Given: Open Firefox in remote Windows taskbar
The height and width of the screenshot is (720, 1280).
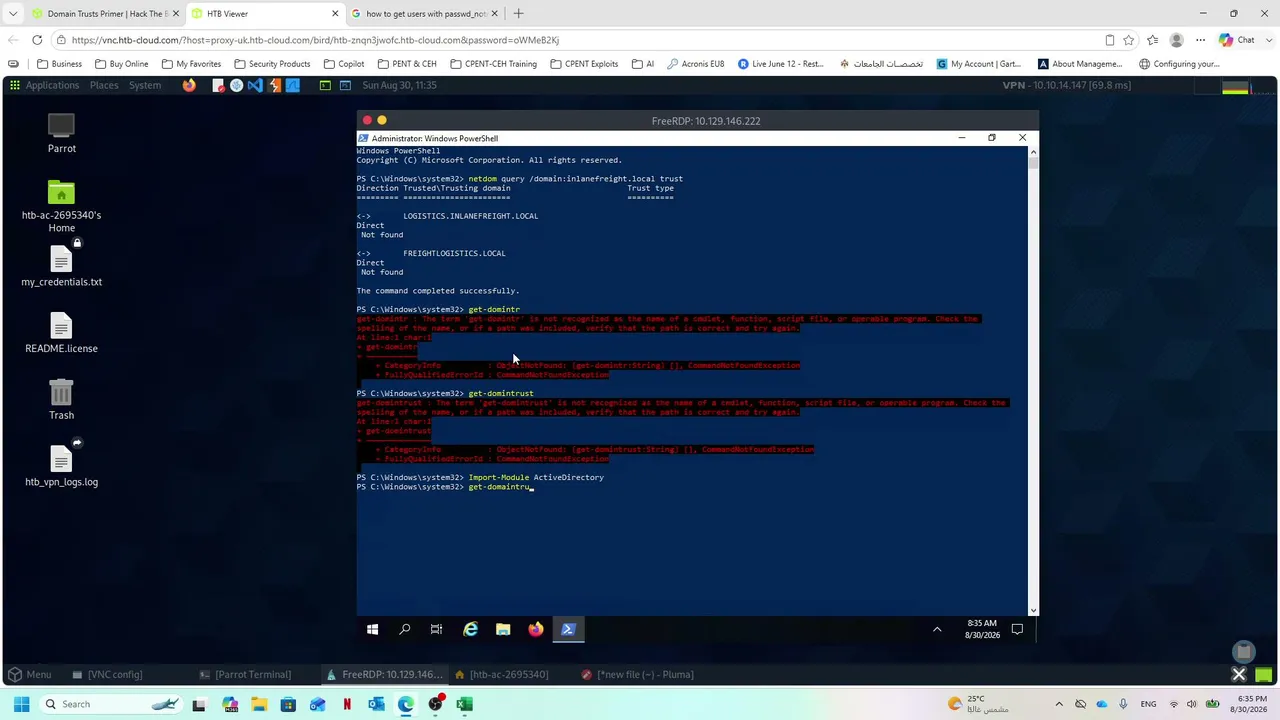Looking at the screenshot, I should [536, 629].
